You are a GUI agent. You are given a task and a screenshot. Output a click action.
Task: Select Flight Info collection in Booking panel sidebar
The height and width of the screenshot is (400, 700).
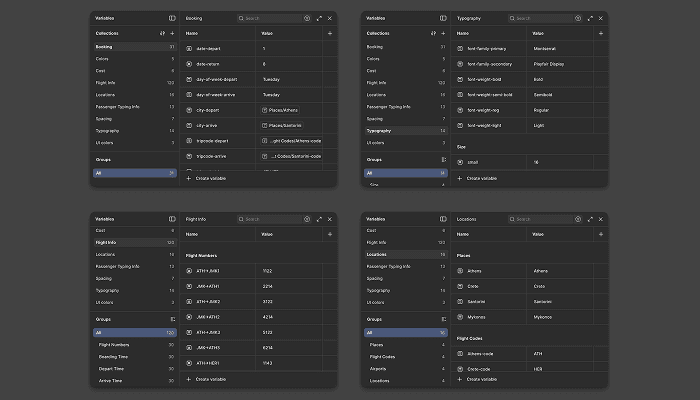pyautogui.click(x=135, y=83)
